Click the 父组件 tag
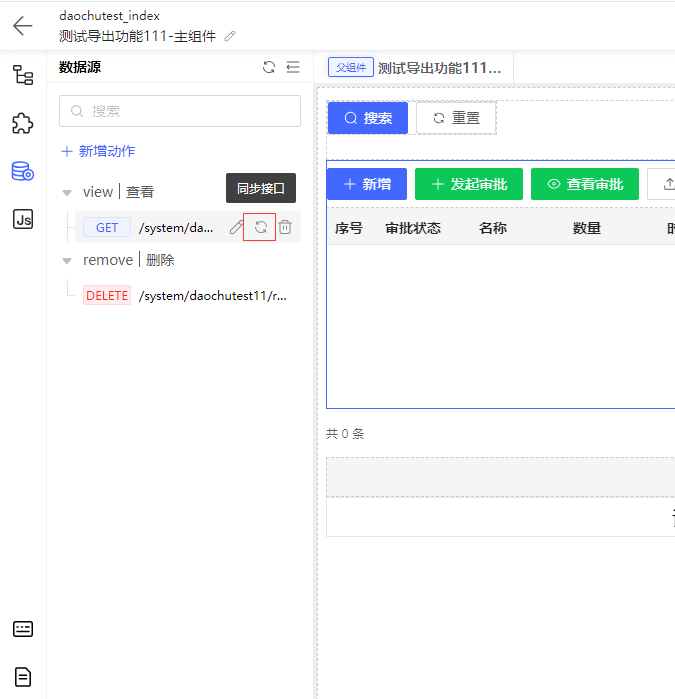 (351, 67)
